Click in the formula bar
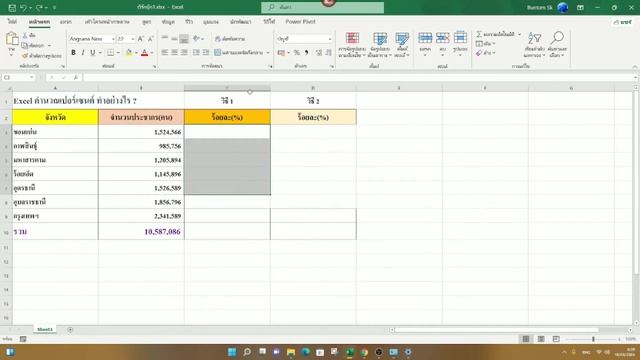 pos(359,77)
